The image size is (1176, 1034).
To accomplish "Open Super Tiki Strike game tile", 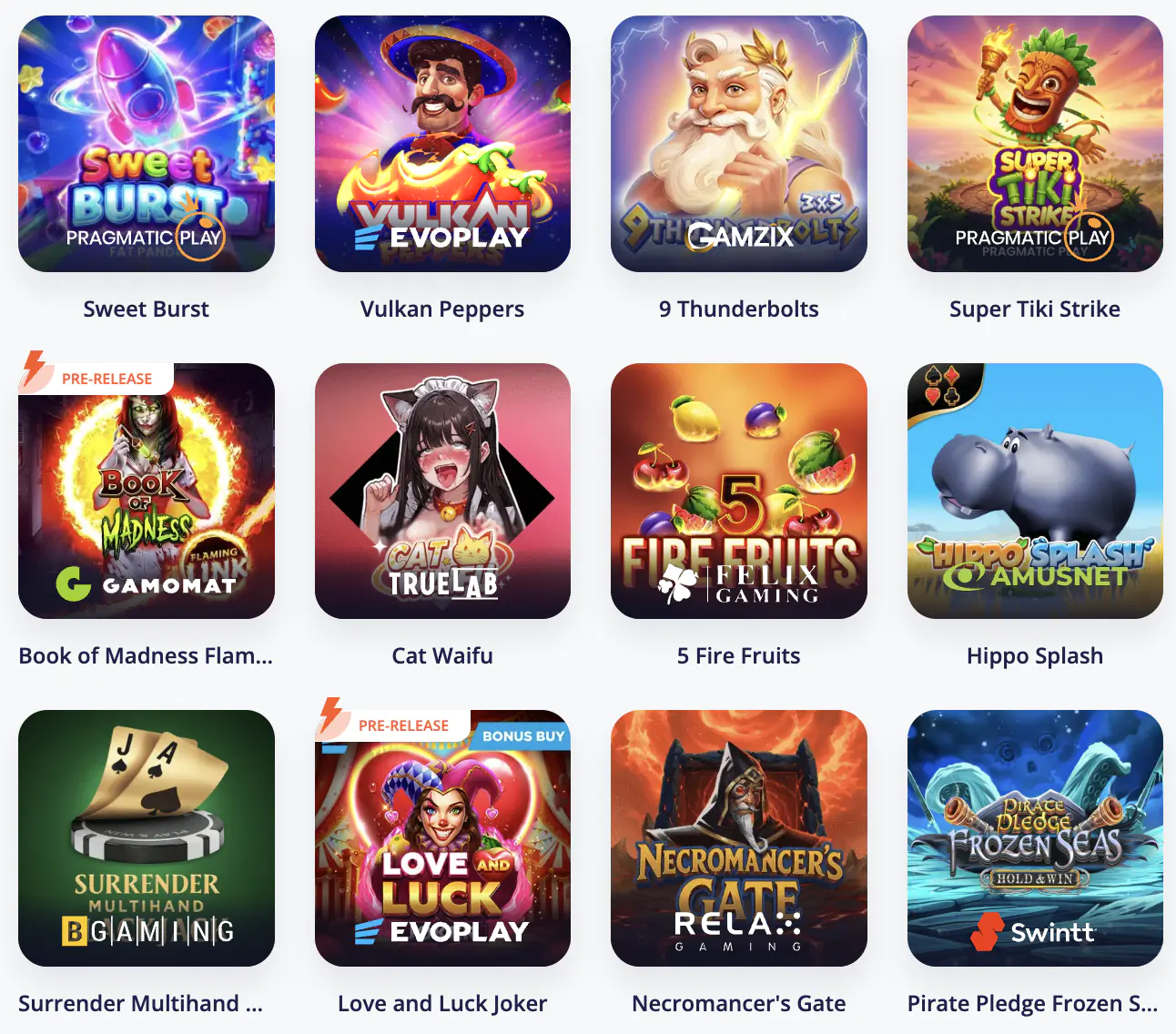I will pos(1035,144).
